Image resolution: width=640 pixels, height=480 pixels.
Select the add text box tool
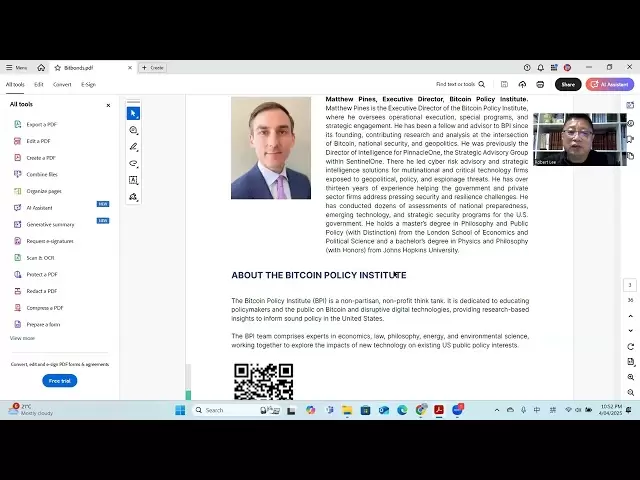click(x=133, y=180)
